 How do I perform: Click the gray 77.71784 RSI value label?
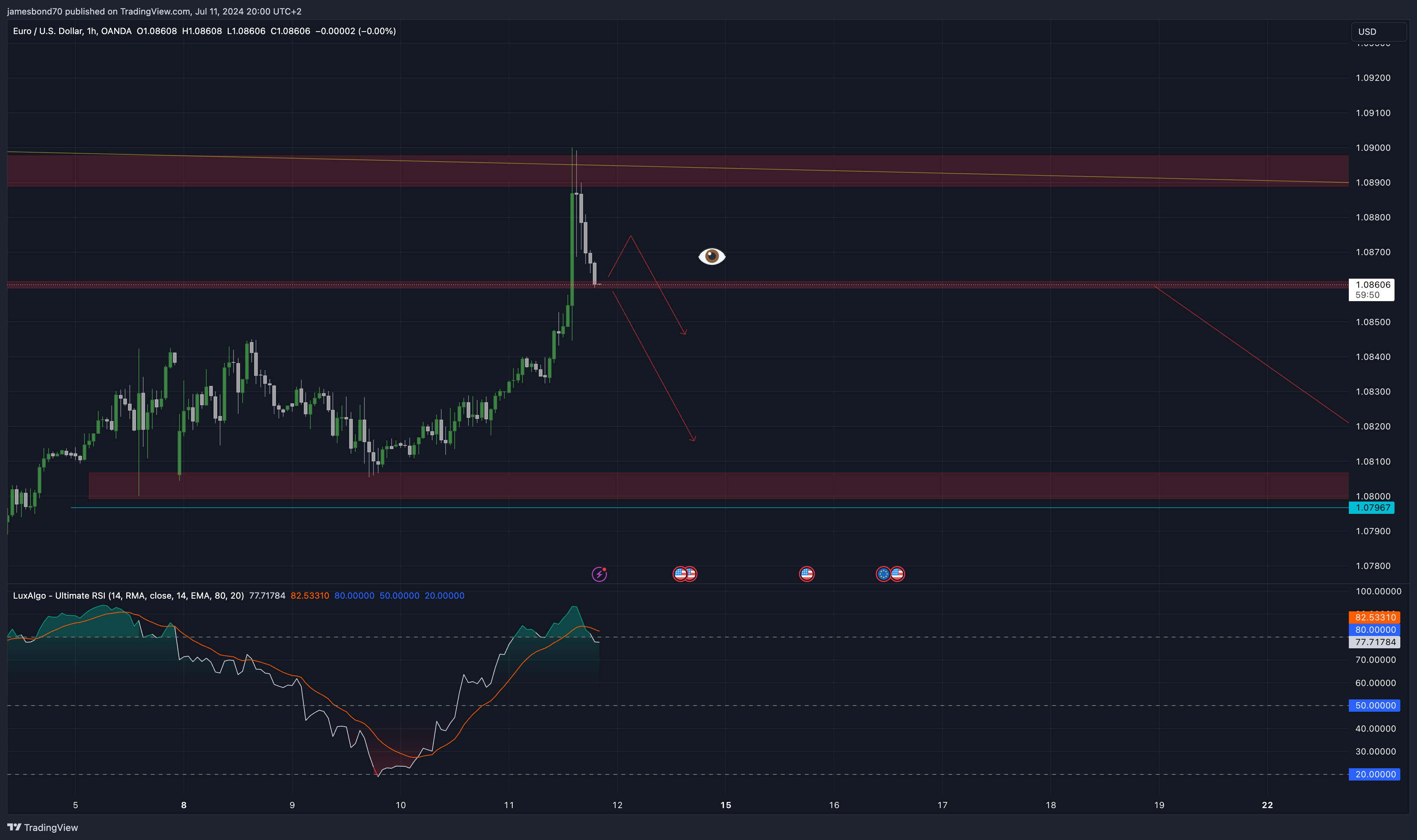click(1375, 642)
